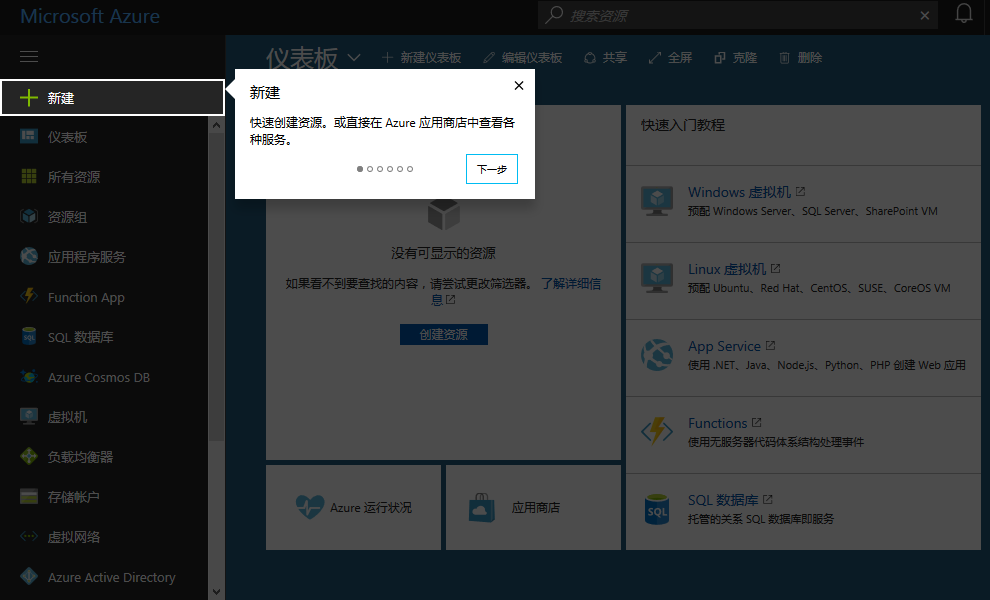Select the third tour step dot
Viewport: 990px width, 600px height.
click(x=380, y=169)
